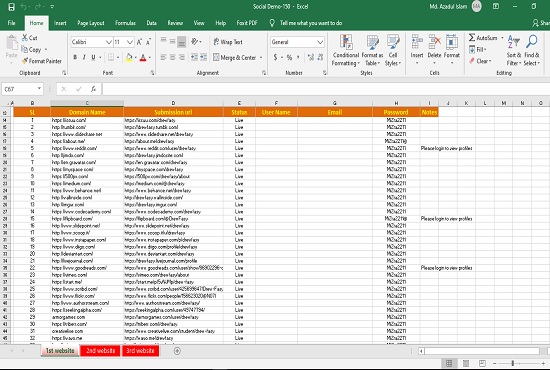Align text to top
Screen dimensions: 550x370
tap(163, 41)
